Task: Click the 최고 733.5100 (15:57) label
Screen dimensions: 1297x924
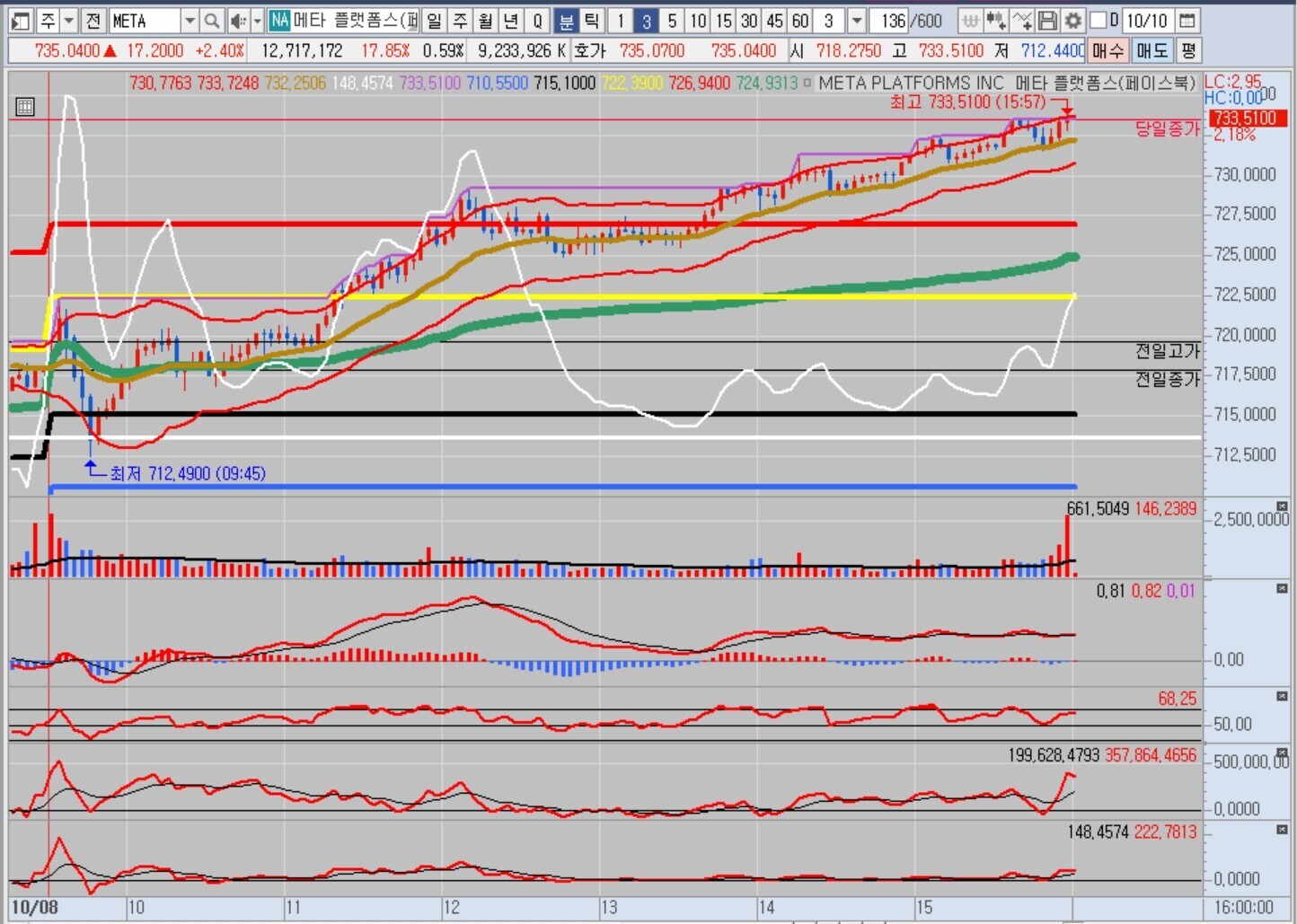Action: [967, 101]
